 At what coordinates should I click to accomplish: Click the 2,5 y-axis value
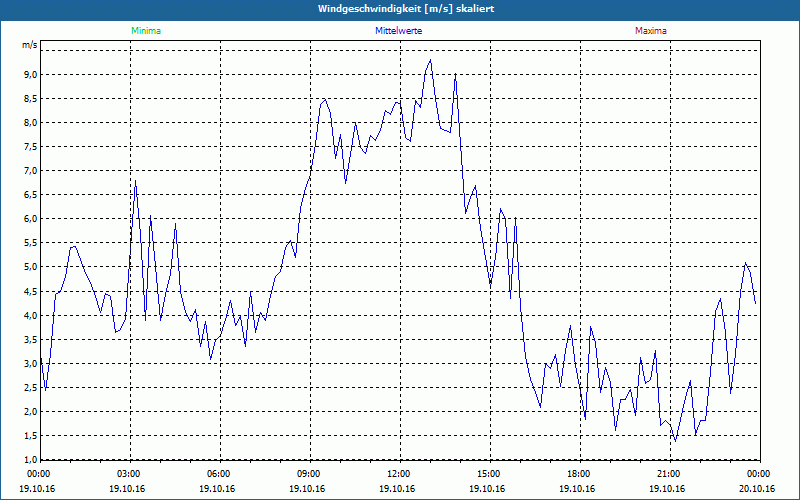pyautogui.click(x=31, y=387)
